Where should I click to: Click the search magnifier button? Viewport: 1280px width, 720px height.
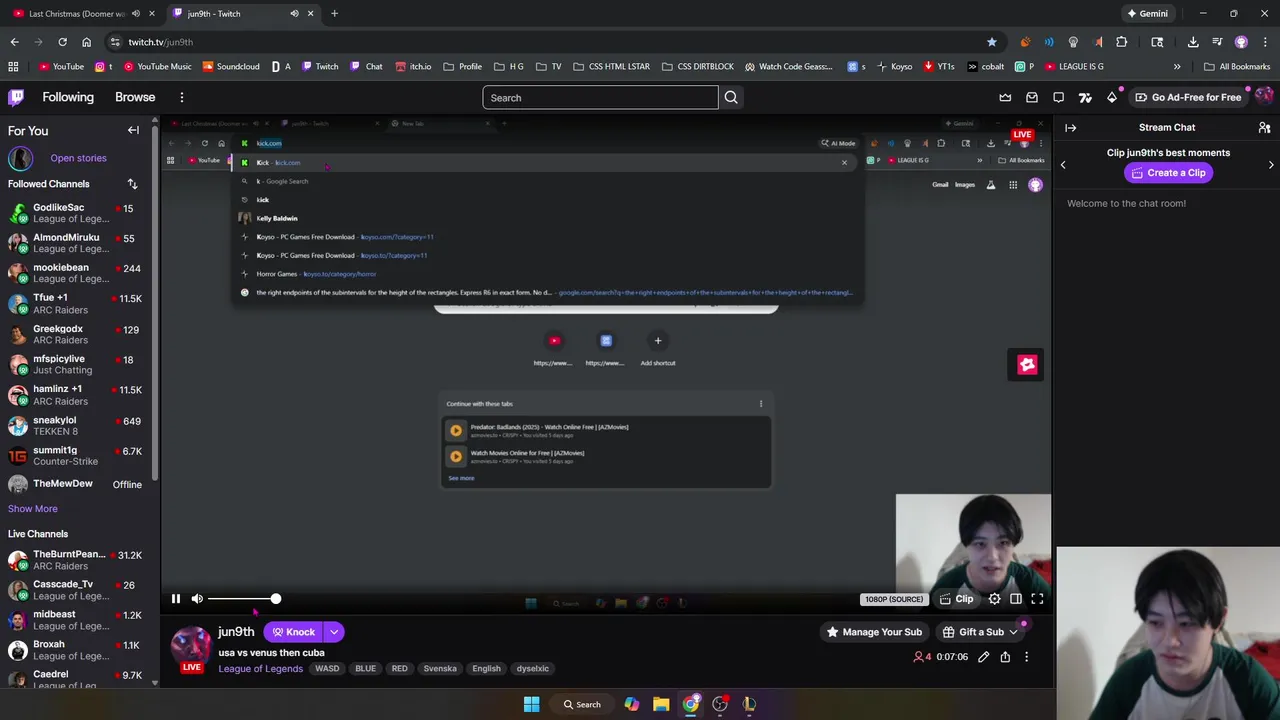(x=731, y=97)
